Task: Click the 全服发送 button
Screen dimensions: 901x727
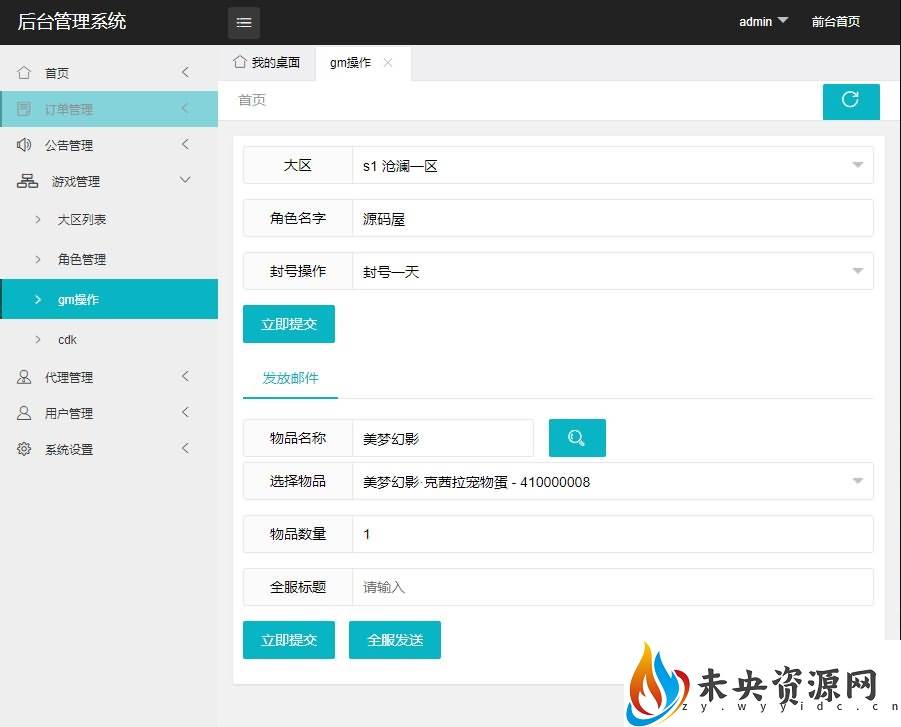Action: tap(394, 640)
